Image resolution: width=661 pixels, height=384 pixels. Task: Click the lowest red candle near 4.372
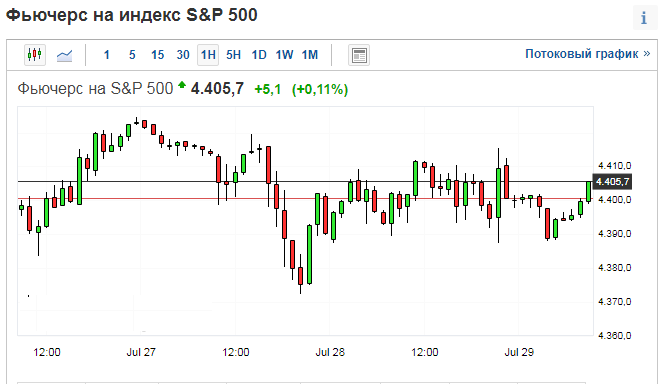pos(301,276)
